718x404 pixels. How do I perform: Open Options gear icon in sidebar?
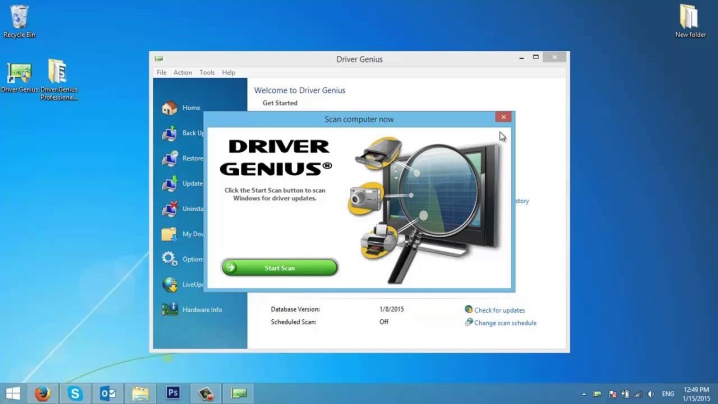coord(169,259)
